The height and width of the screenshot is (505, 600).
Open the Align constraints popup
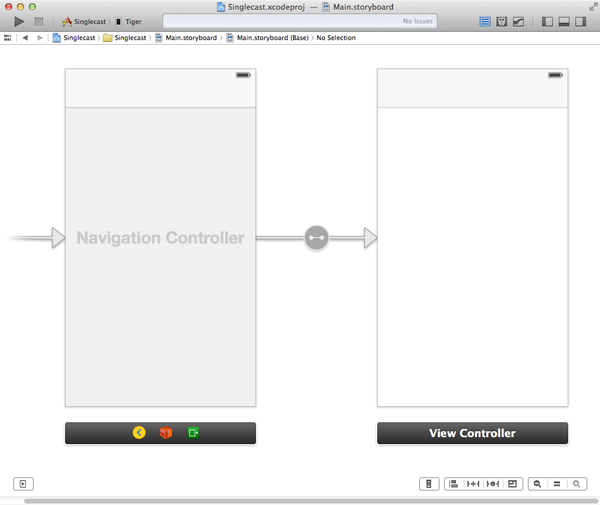pos(454,484)
